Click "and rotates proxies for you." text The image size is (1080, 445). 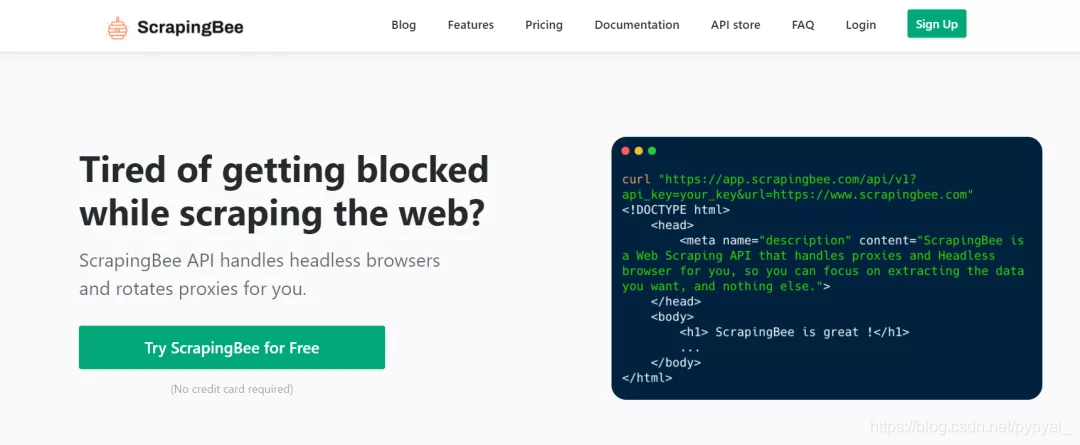193,289
